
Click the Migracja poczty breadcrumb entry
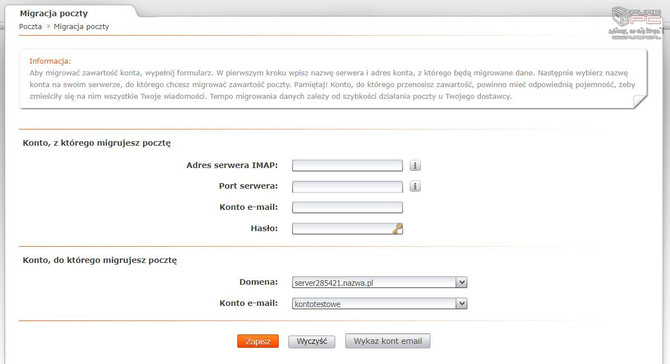[81, 26]
